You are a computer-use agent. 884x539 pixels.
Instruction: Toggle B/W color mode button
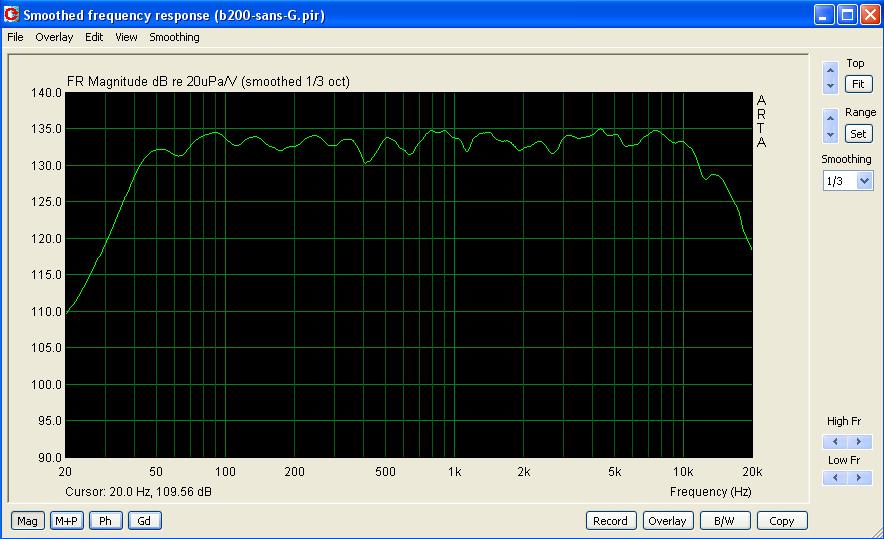724,520
